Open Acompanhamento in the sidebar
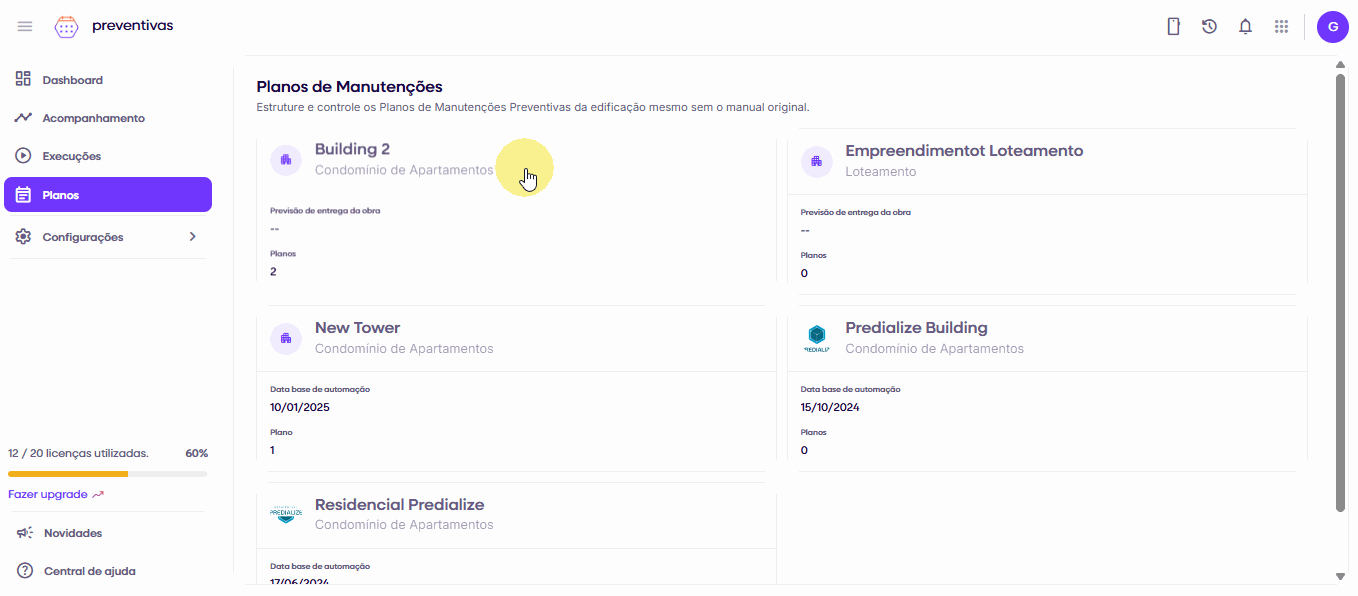This screenshot has height=596, width=1358. coord(108,118)
